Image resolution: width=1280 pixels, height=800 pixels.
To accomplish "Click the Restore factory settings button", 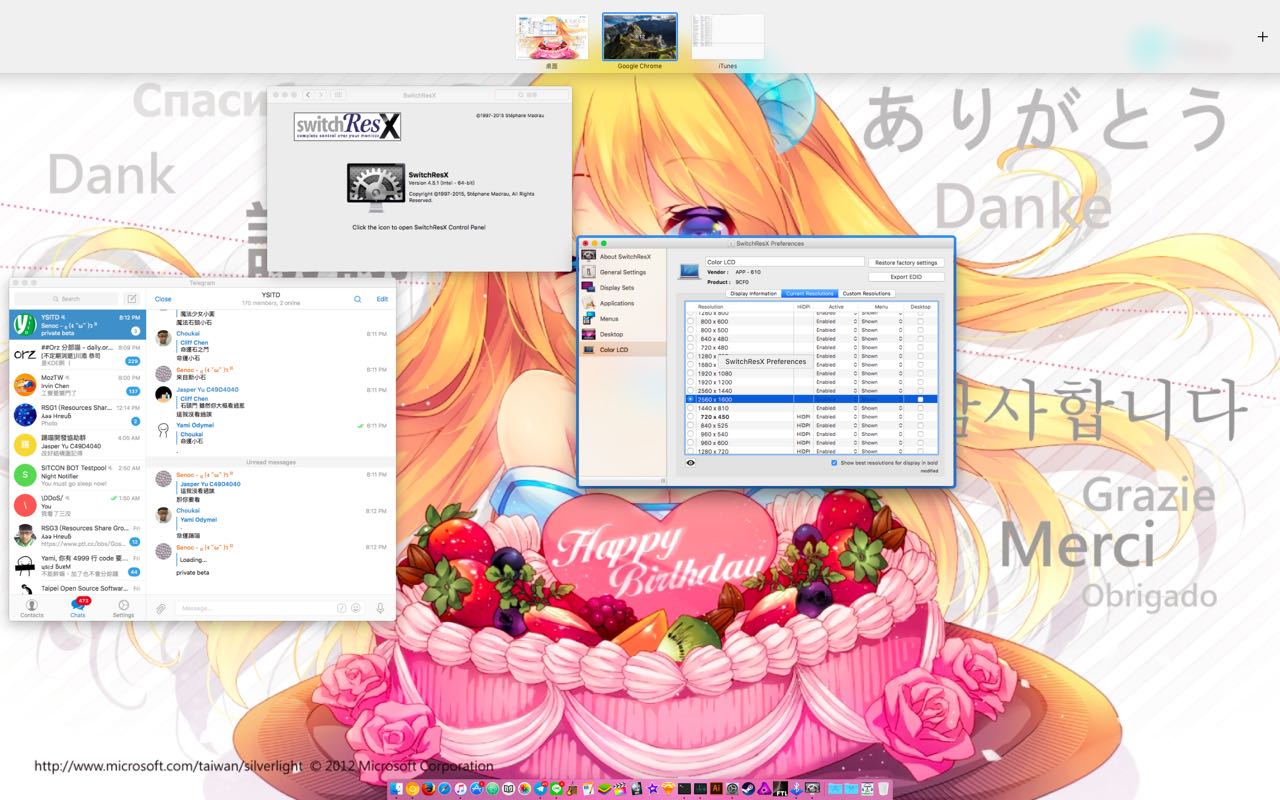I will point(906,263).
